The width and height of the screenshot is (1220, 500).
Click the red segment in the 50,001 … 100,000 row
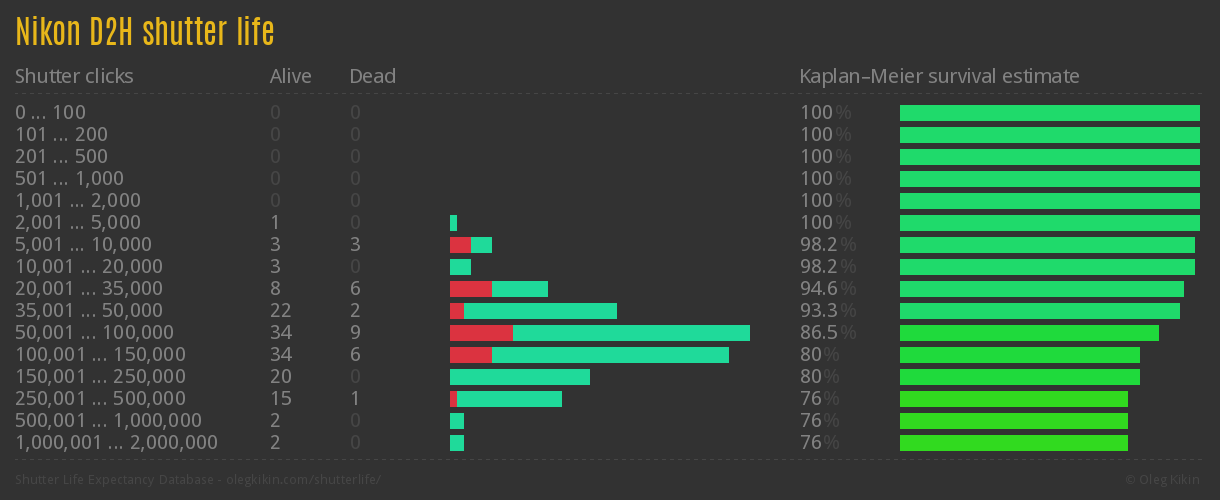[481, 333]
